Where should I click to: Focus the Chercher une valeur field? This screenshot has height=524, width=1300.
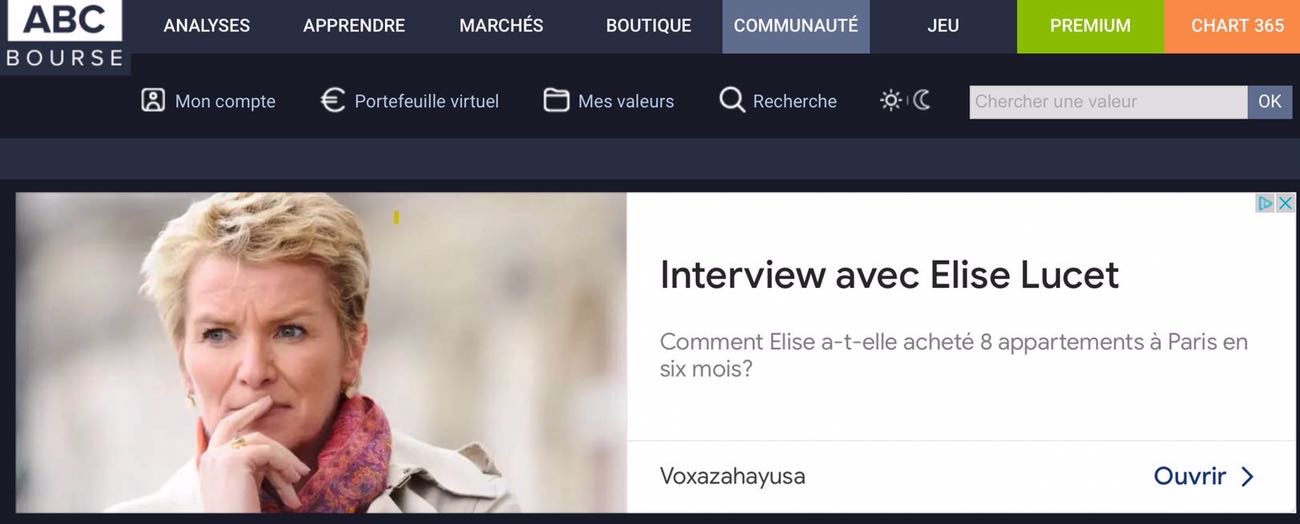[1108, 101]
